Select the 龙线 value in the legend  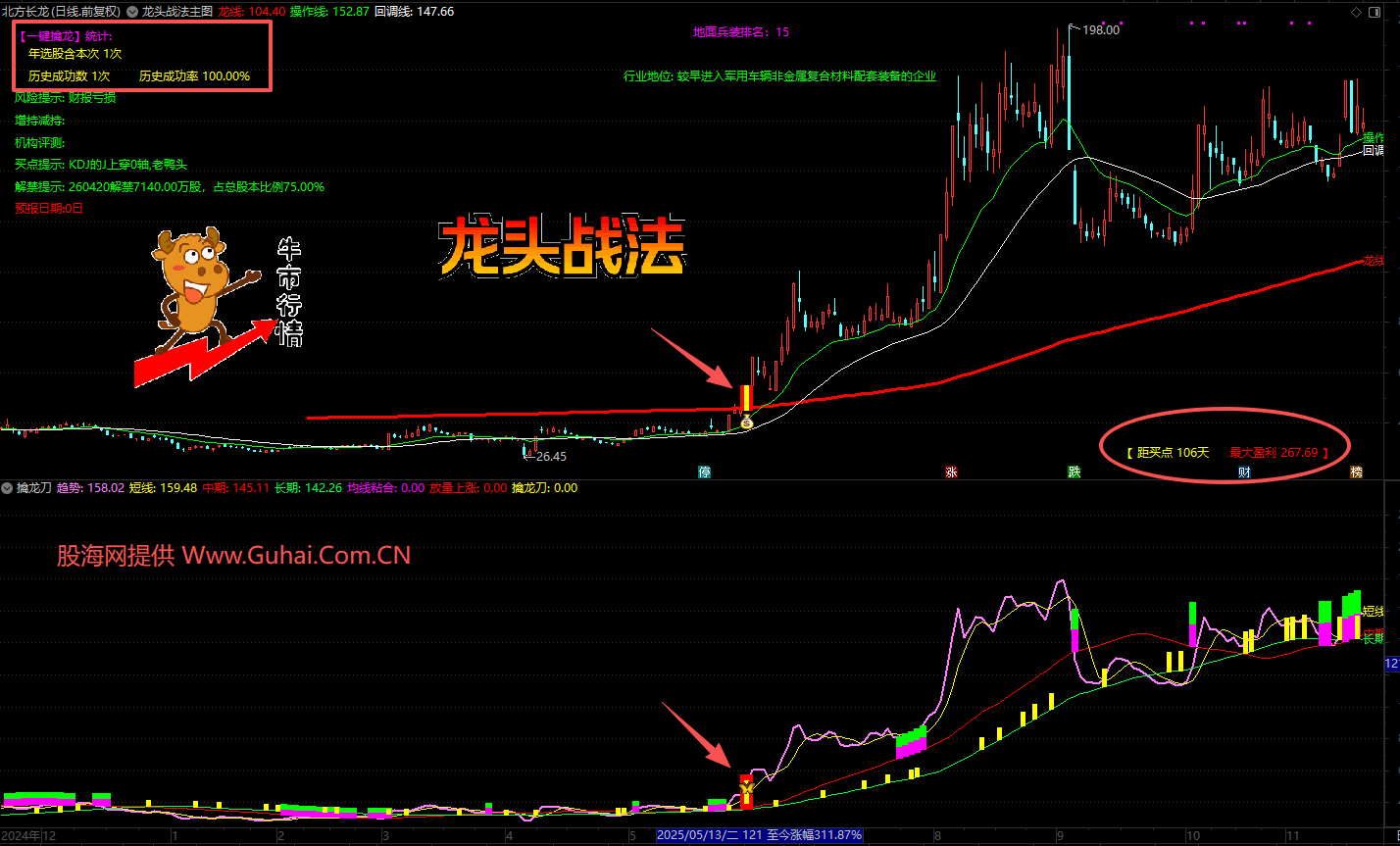click(266, 12)
